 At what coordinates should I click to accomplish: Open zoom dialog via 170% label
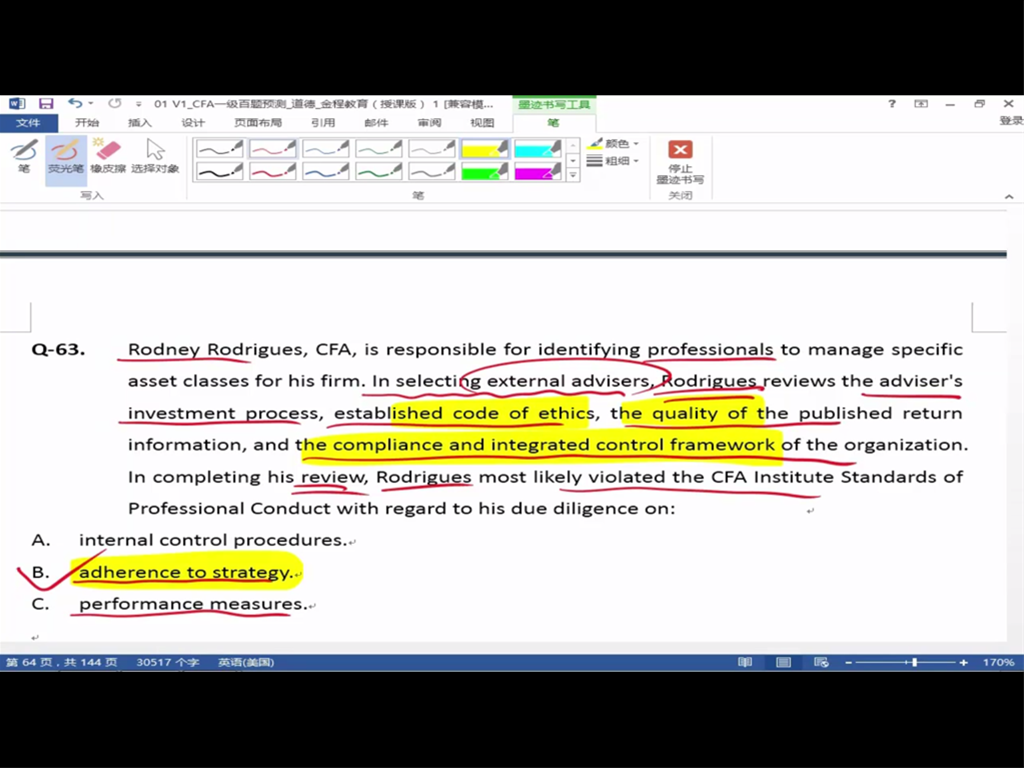[x=998, y=662]
